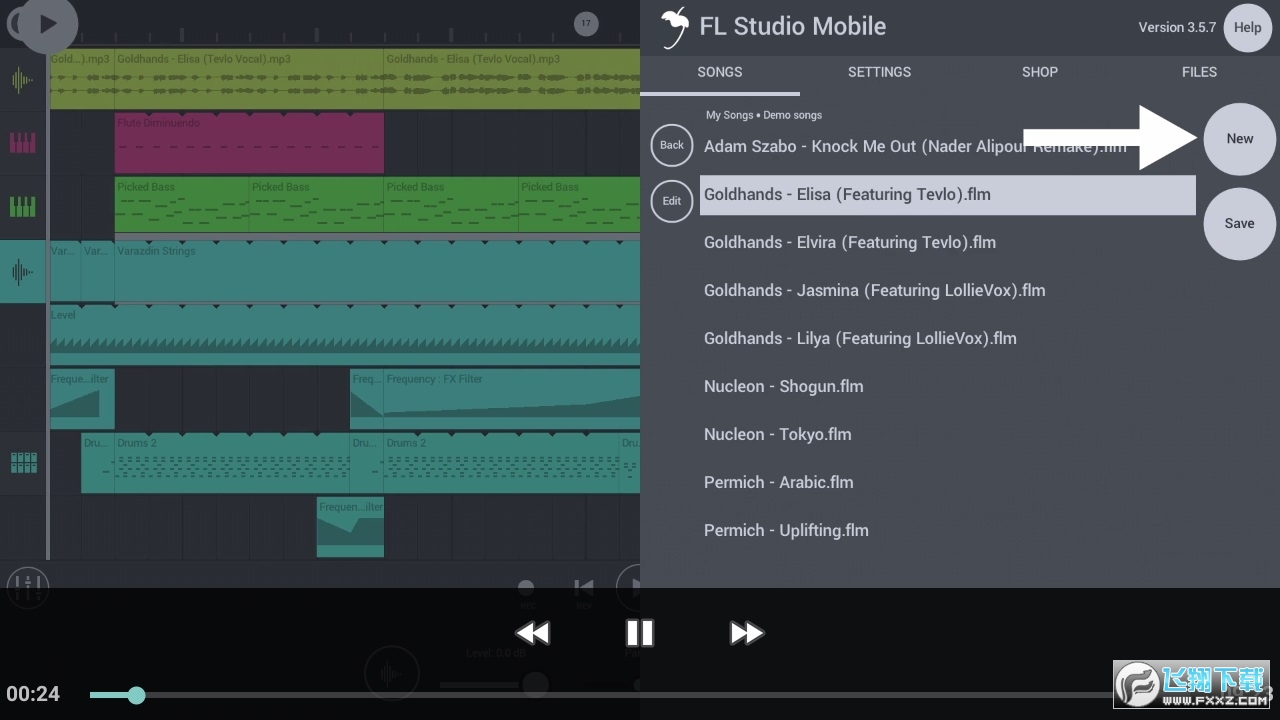Select the Frequency : FX Filter clip
This screenshot has height=720, width=1280.
point(512,399)
